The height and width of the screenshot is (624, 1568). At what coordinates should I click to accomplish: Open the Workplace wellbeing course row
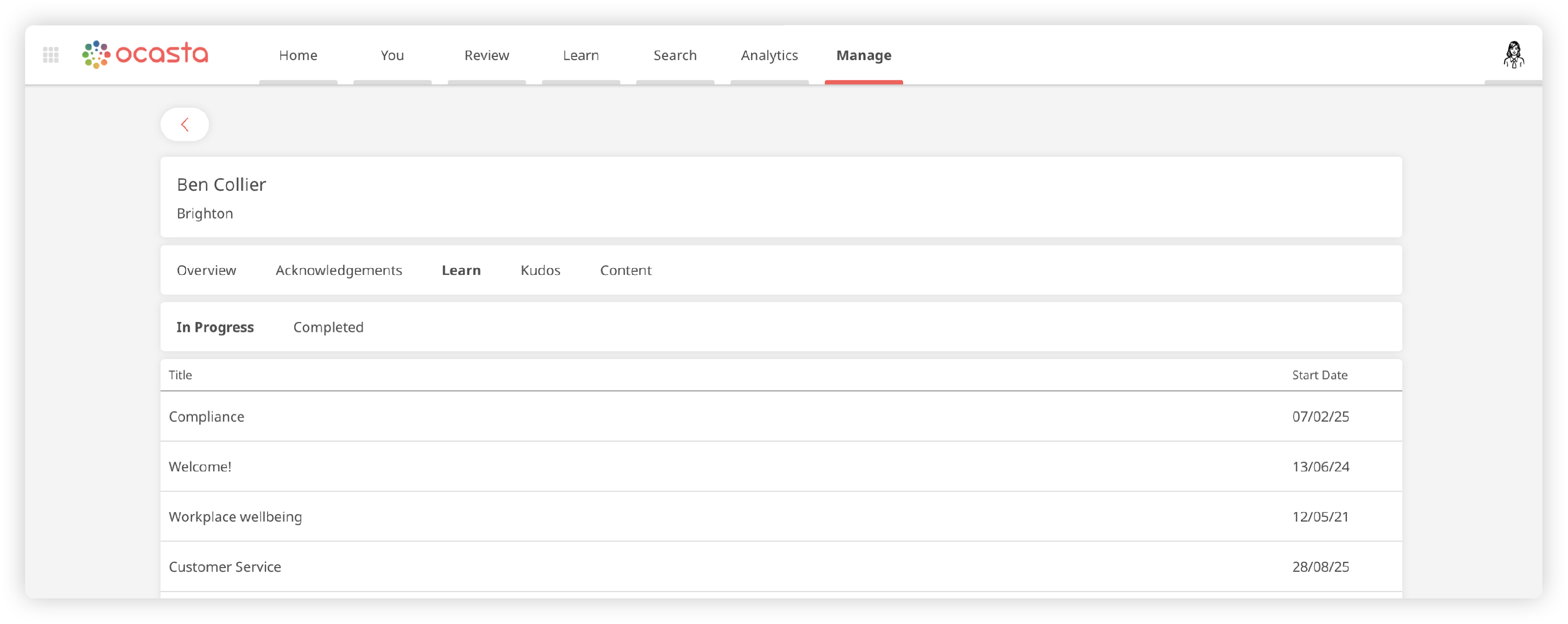pos(235,517)
